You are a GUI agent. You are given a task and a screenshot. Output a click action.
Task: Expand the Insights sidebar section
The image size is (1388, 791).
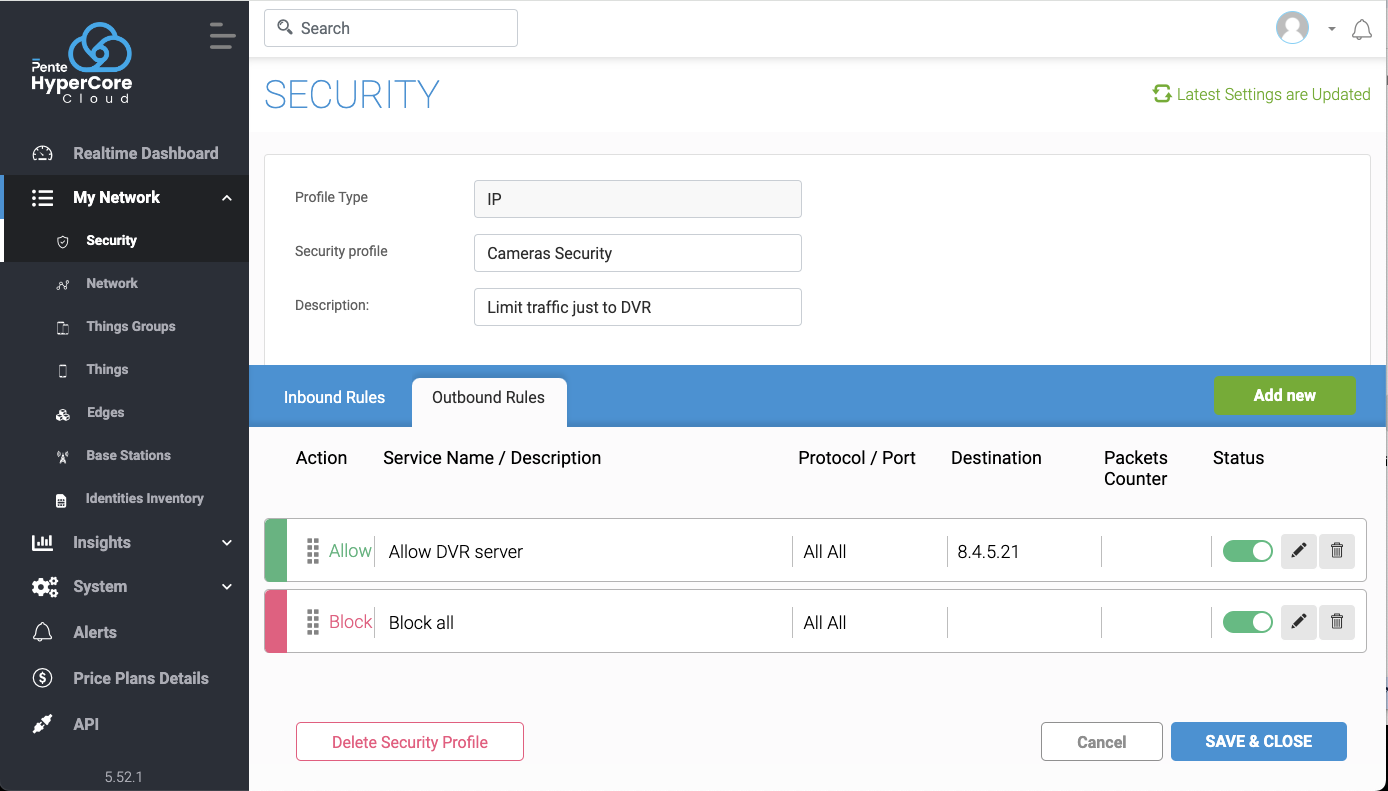[227, 543]
